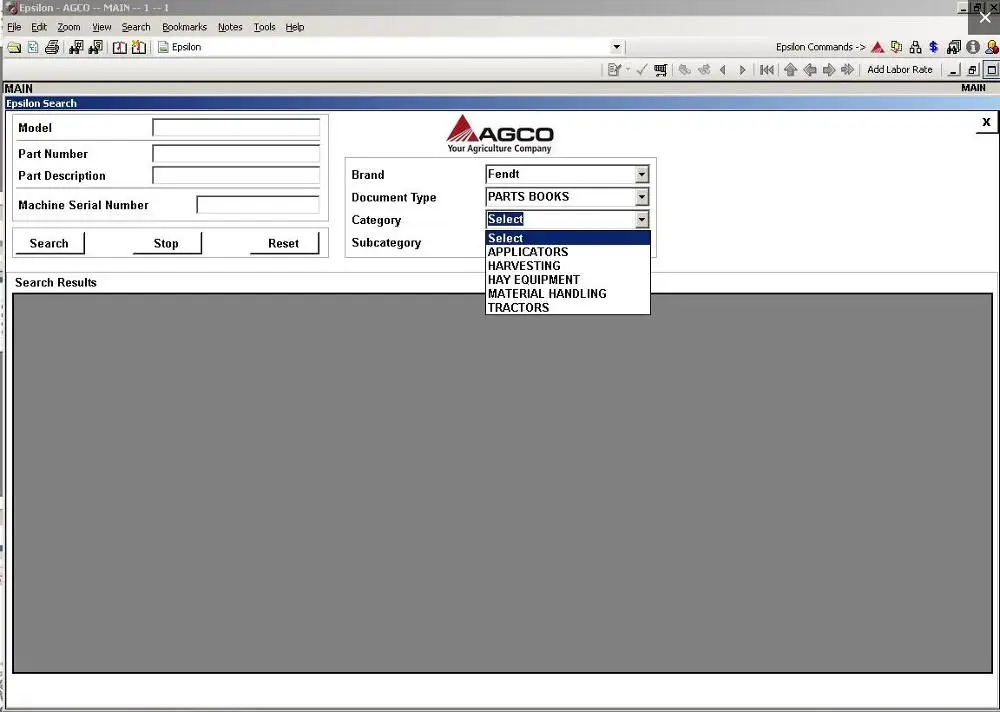The width and height of the screenshot is (1000, 712).
Task: Select HAY EQUIPMENT from the Category list
Action: click(x=568, y=280)
